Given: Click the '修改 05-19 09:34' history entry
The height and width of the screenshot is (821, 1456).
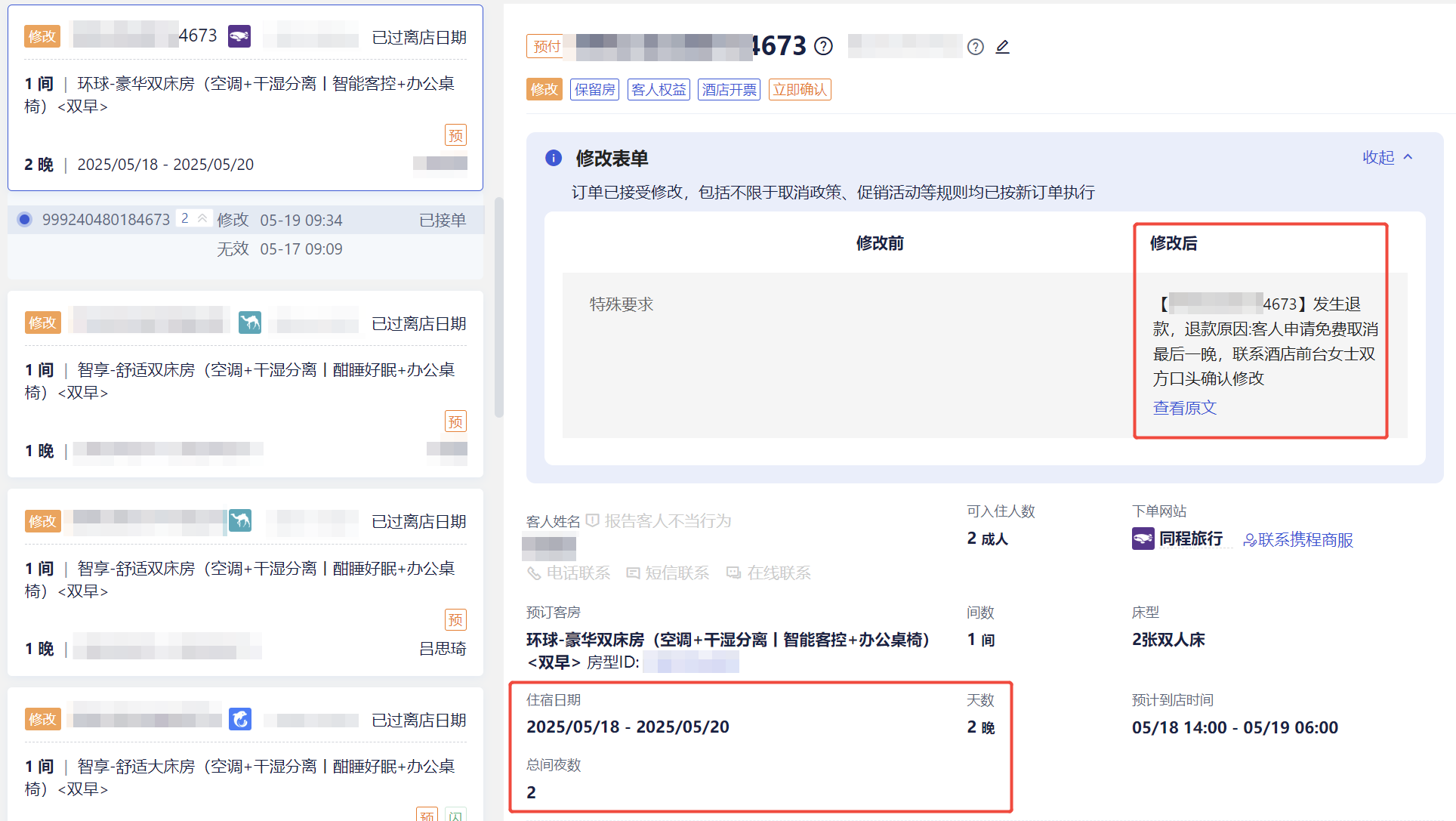Looking at the screenshot, I should 279,220.
